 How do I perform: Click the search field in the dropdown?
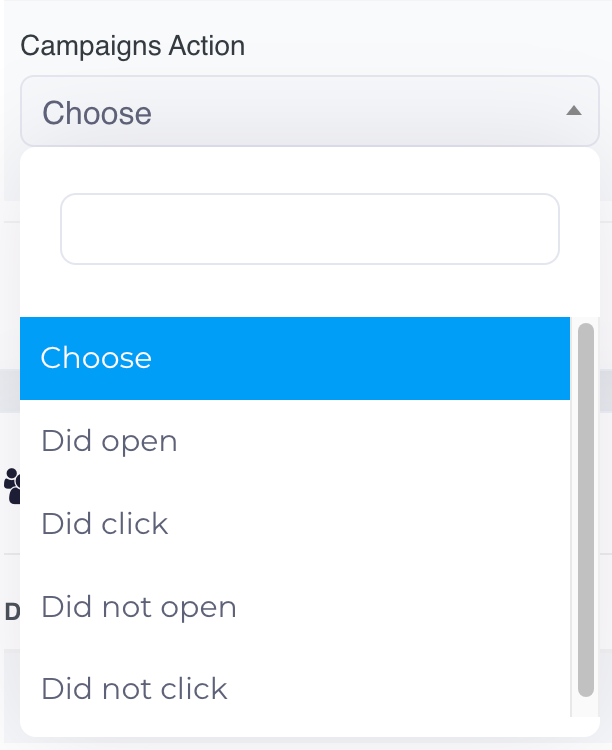[310, 229]
